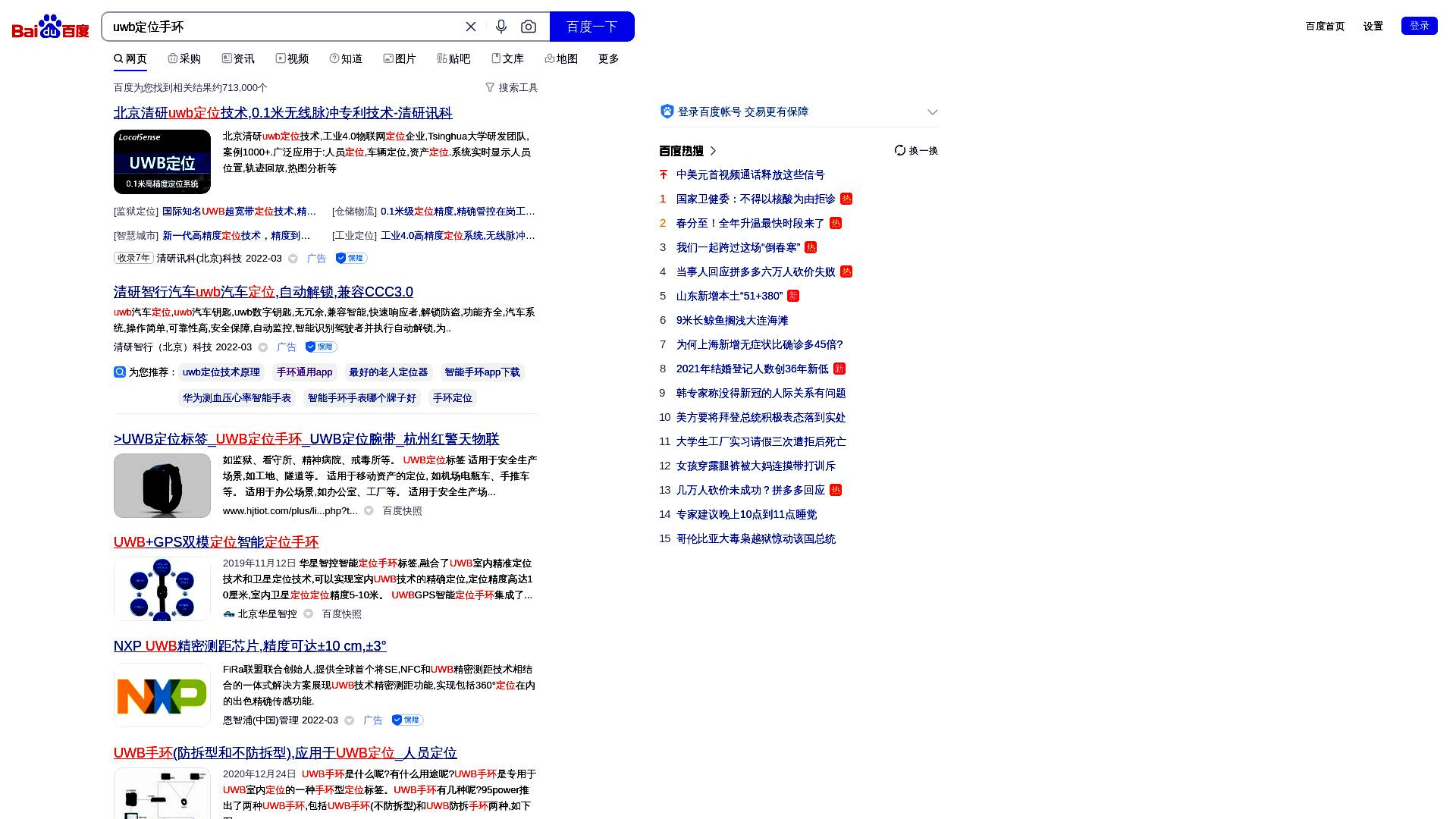Start voice search with microphone icon
The height and width of the screenshot is (819, 1456).
[501, 27]
